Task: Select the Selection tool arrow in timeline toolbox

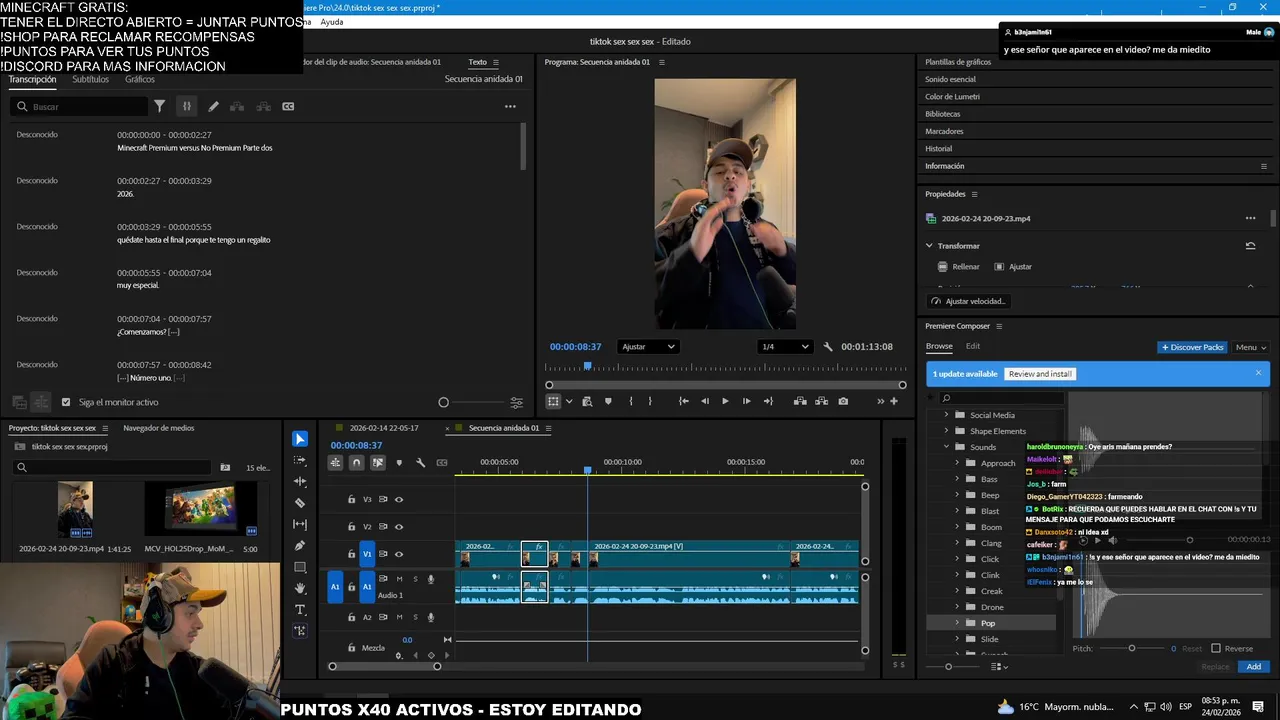Action: click(300, 439)
